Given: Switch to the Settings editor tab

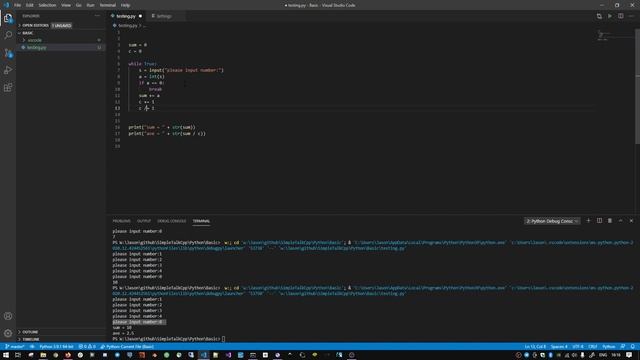Looking at the screenshot, I should point(164,16).
